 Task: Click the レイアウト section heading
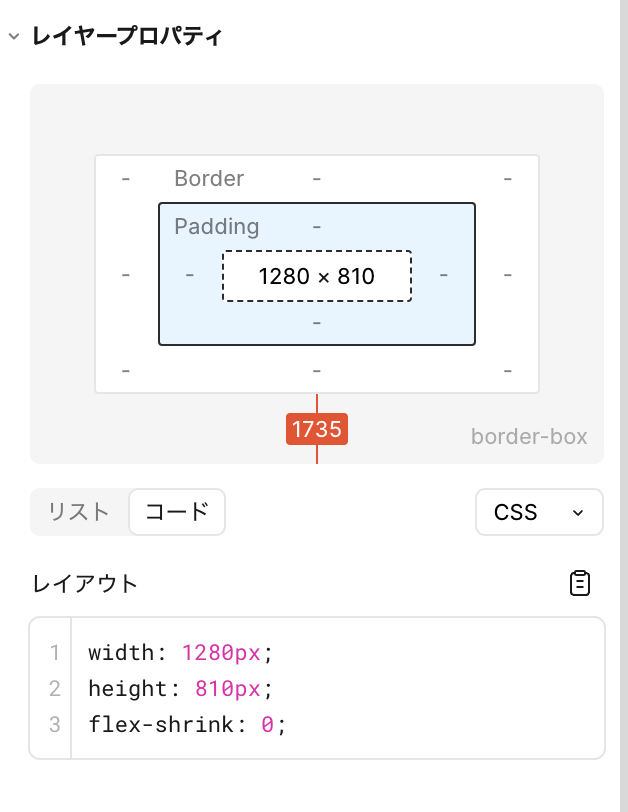click(x=86, y=584)
